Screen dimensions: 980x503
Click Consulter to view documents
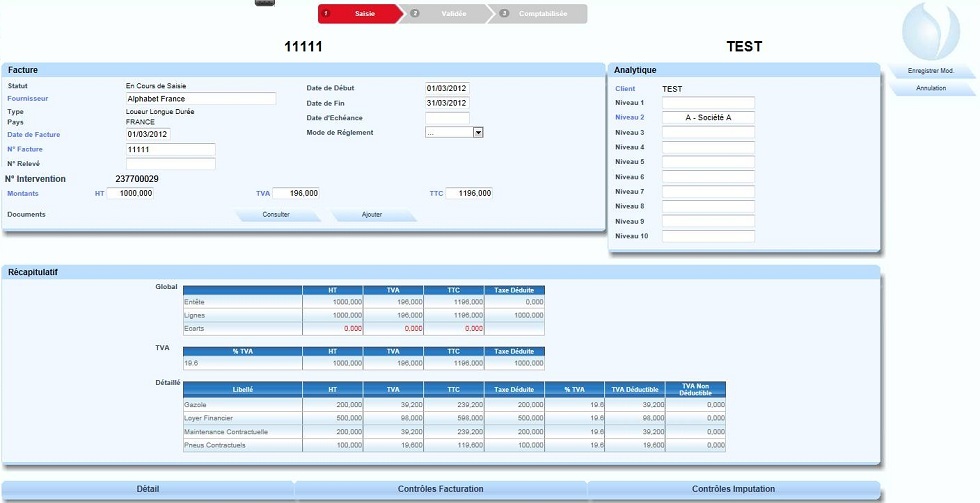[276, 215]
